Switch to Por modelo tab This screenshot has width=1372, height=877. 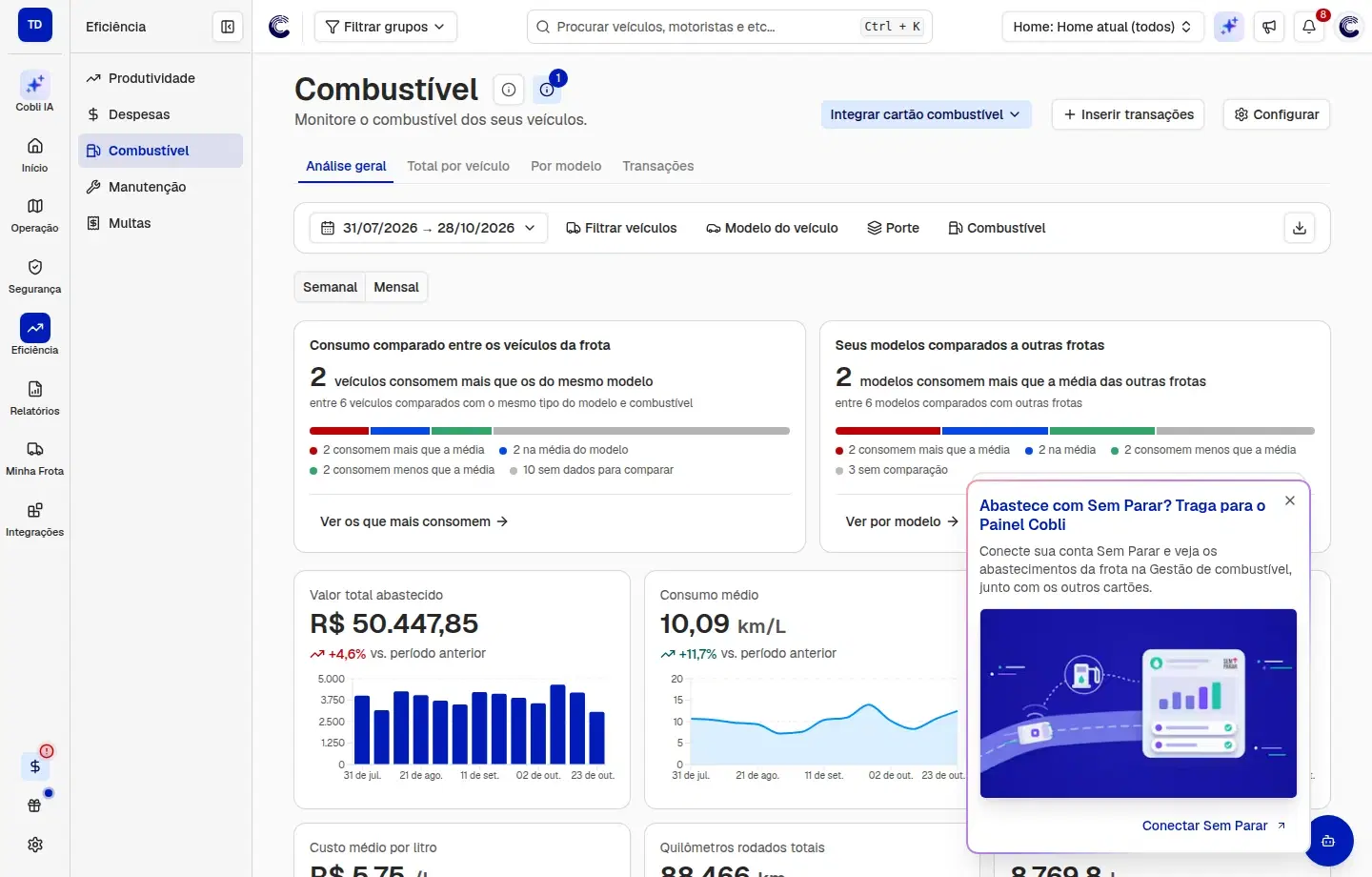[x=566, y=166]
